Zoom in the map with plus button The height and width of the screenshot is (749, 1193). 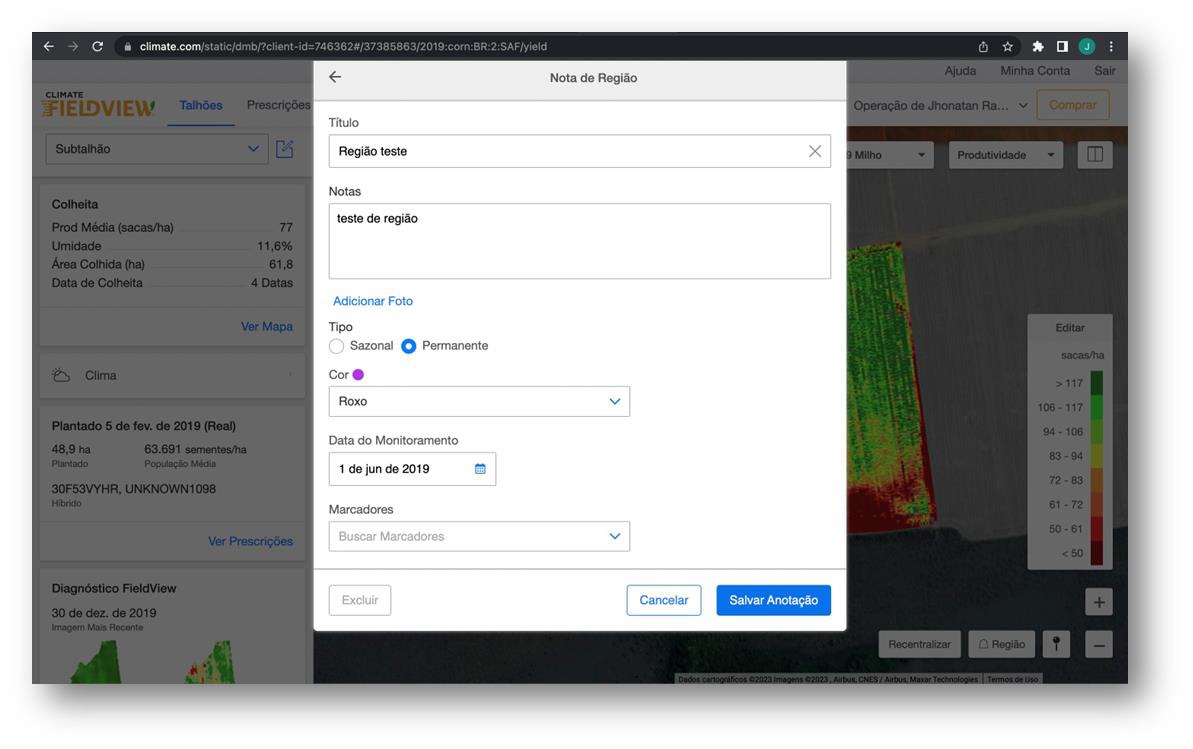click(x=1100, y=602)
